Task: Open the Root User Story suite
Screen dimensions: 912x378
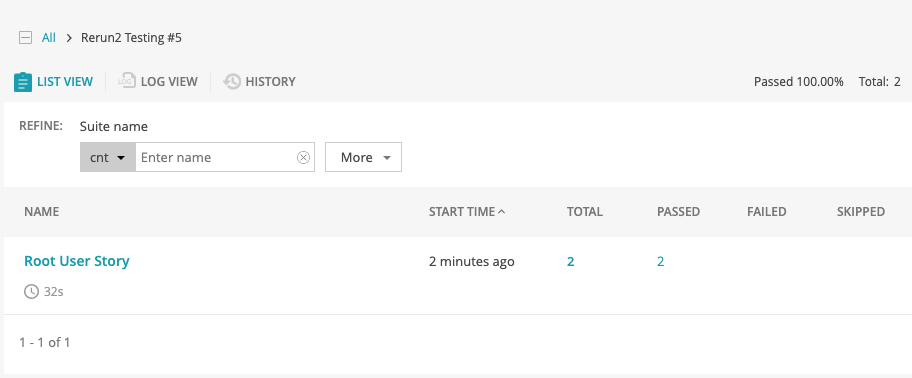Action: [77, 261]
